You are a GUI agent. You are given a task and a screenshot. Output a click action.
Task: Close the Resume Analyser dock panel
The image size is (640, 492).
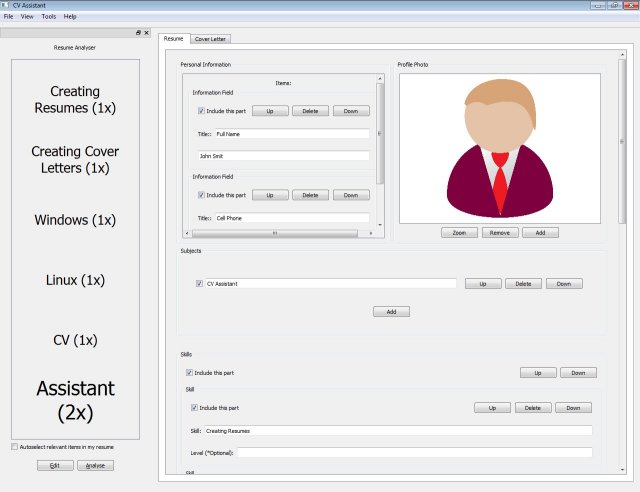(x=147, y=33)
